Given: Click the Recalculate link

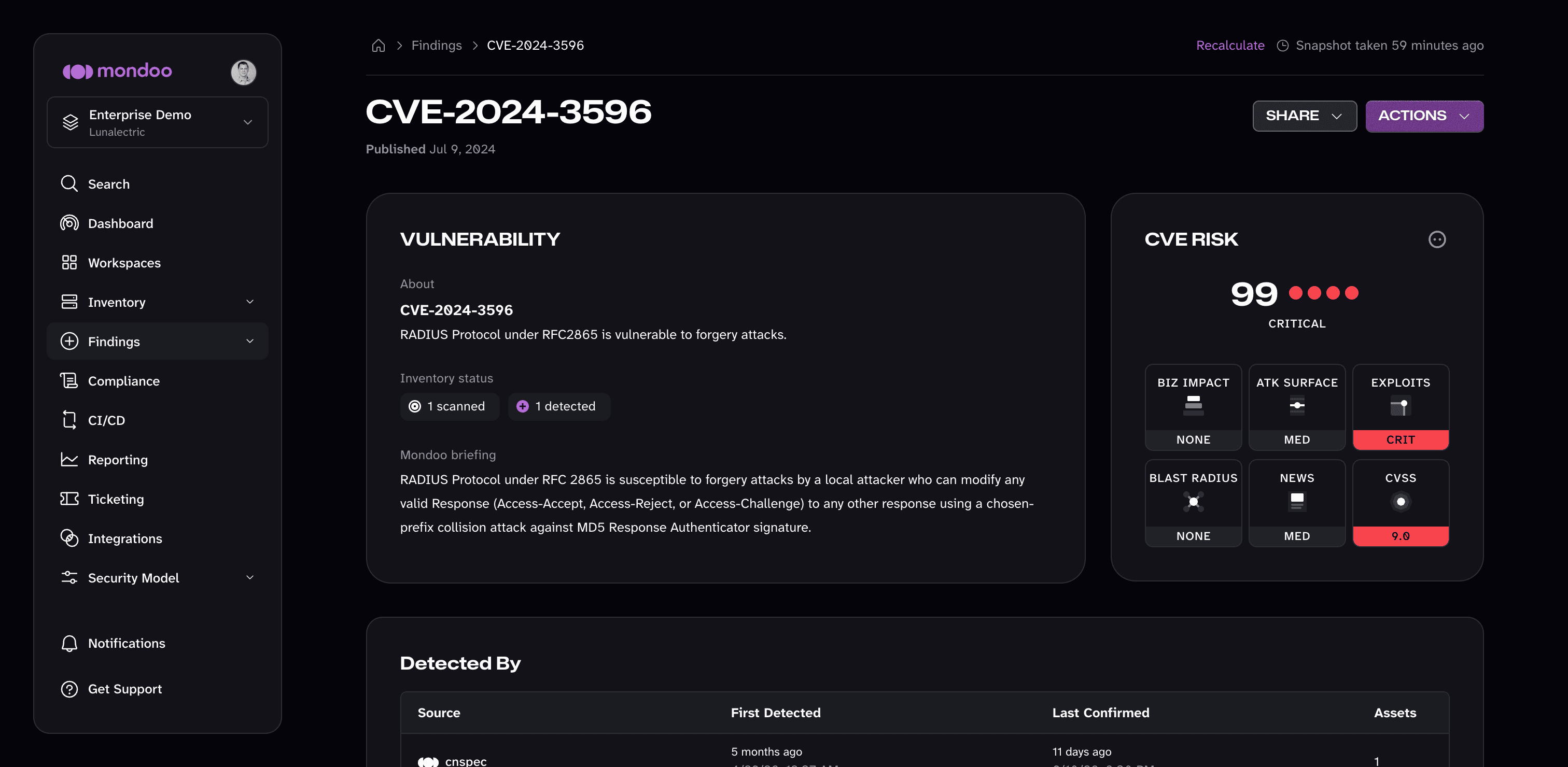Looking at the screenshot, I should 1229,46.
